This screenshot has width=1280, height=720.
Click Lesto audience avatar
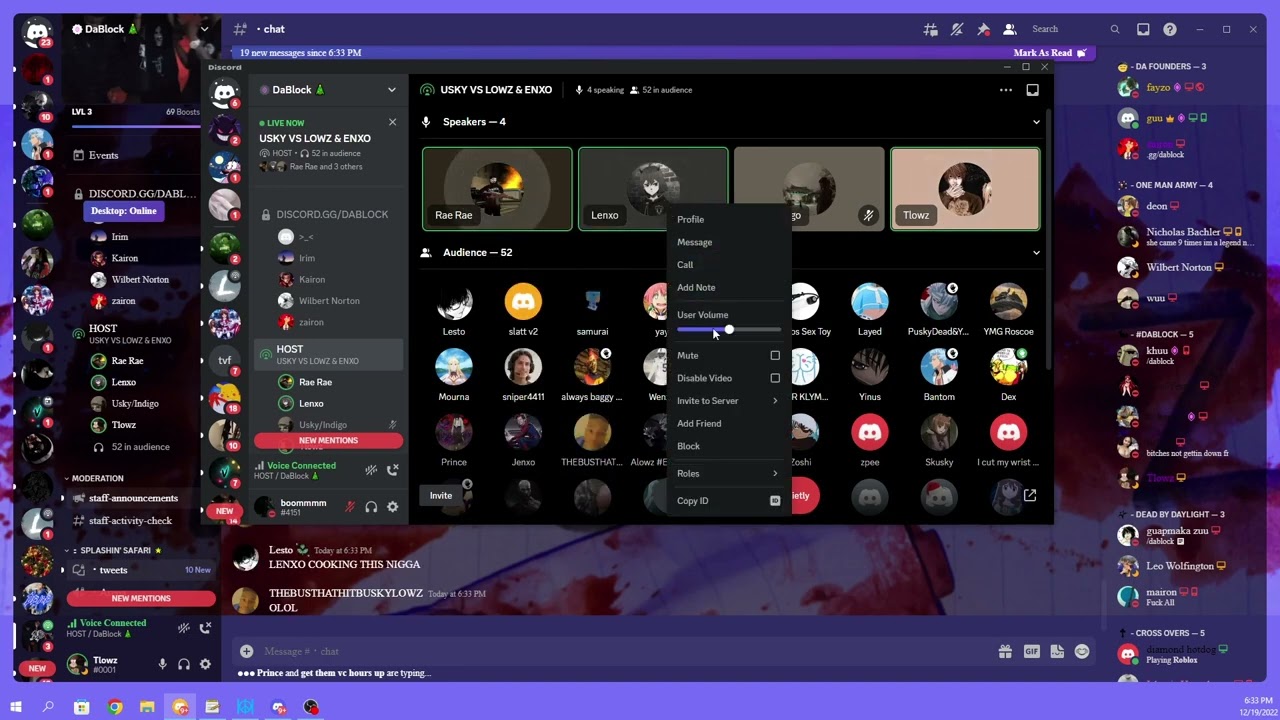point(454,301)
